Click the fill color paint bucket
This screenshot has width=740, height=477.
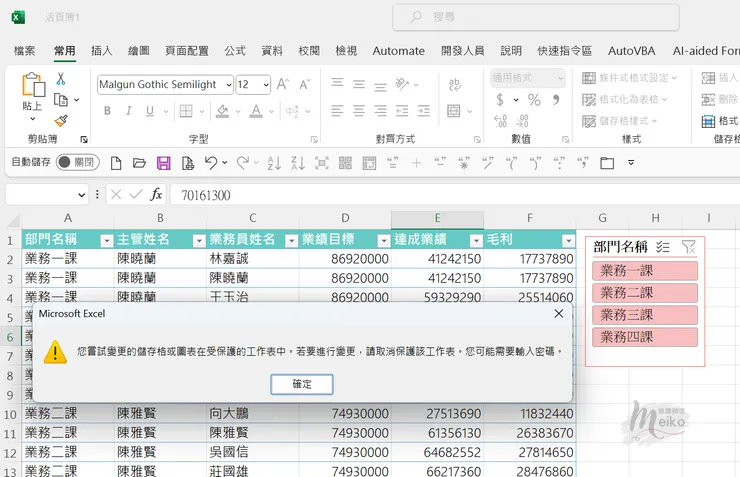222,111
